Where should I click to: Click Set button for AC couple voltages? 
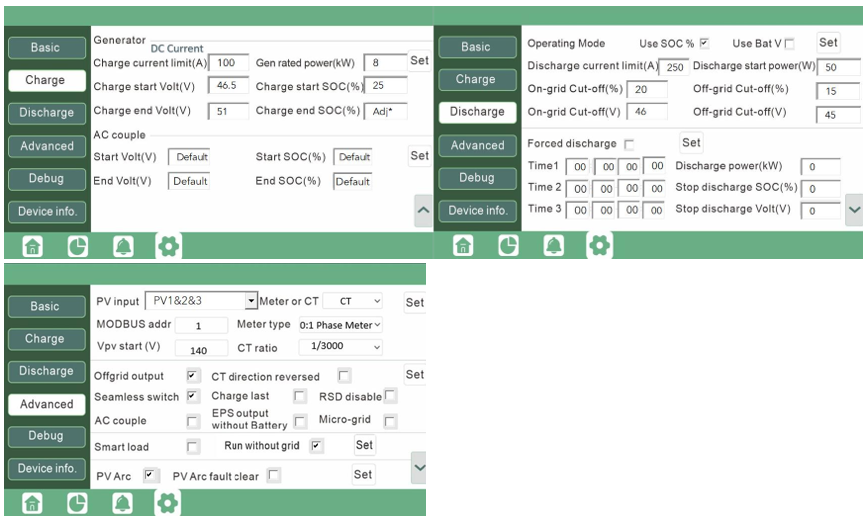coord(419,156)
